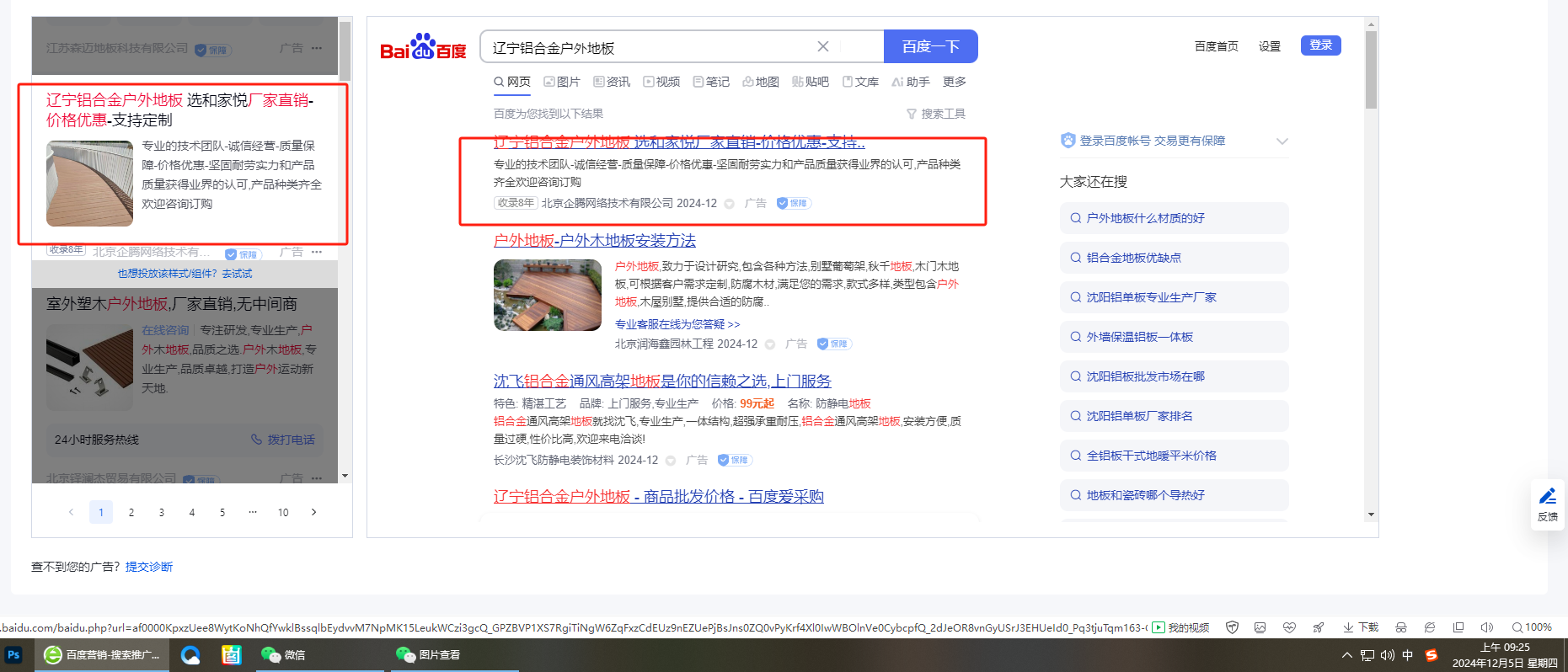Click 保障 badge next to 北京企腾网络技术有限公司 2024-12
This screenshot has height=672, width=1568.
click(x=794, y=203)
